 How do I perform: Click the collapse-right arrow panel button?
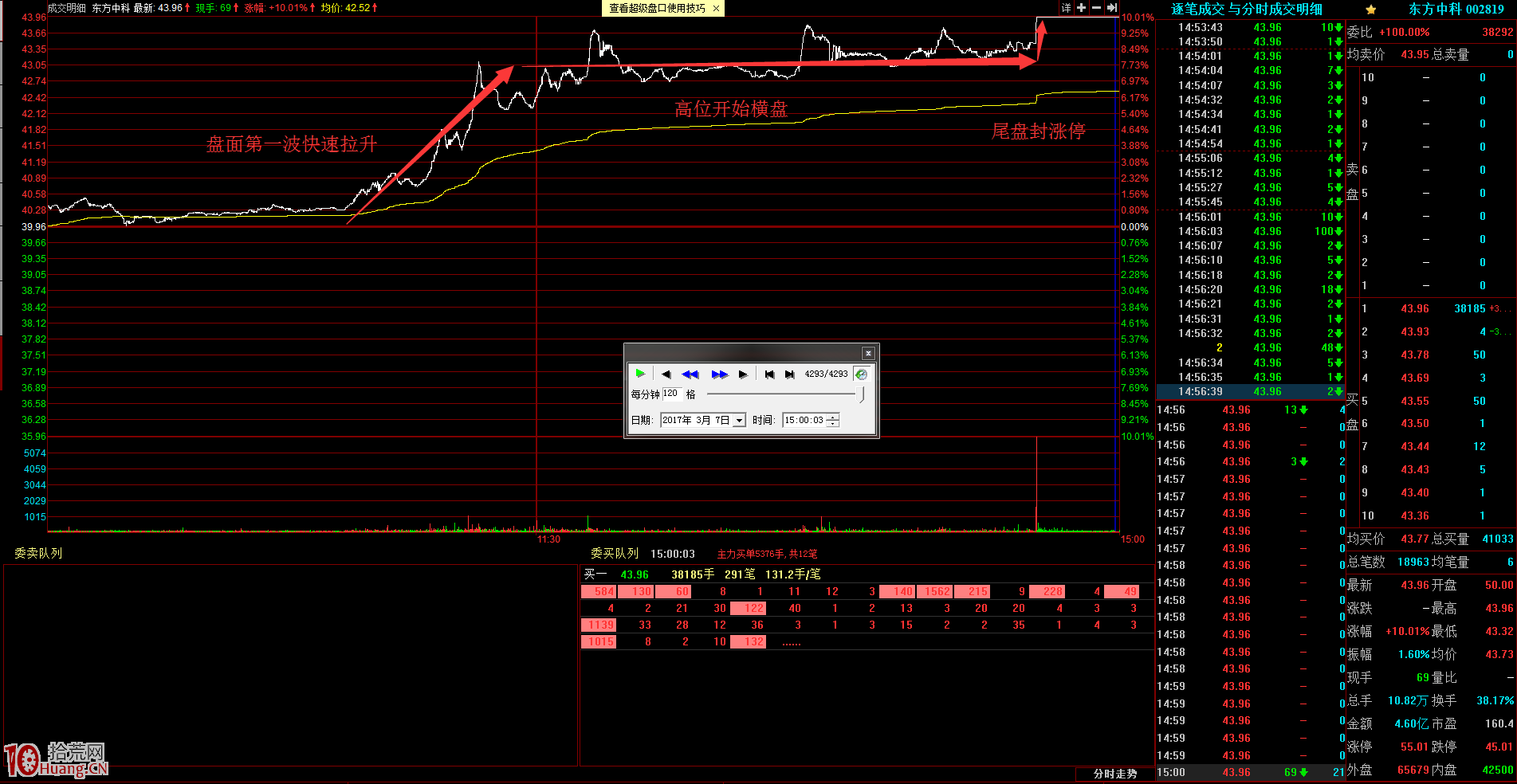point(1111,8)
